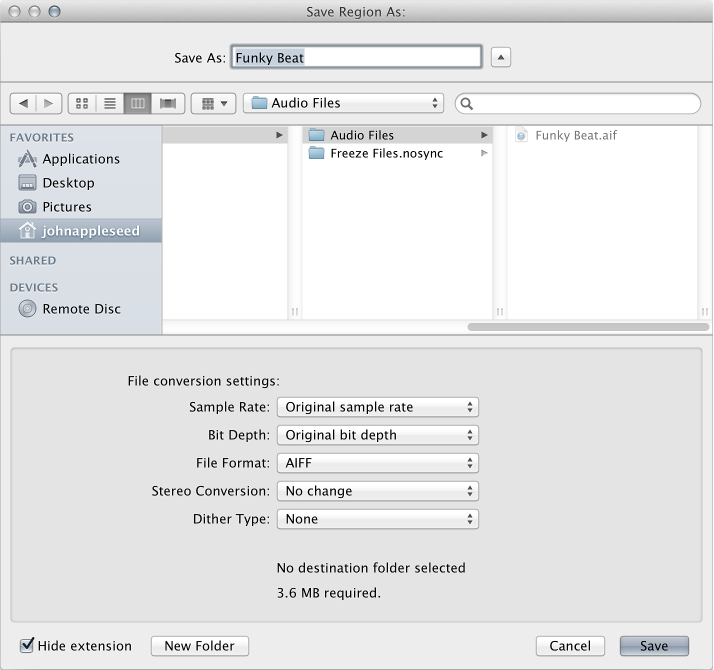Click the search field

577,104
